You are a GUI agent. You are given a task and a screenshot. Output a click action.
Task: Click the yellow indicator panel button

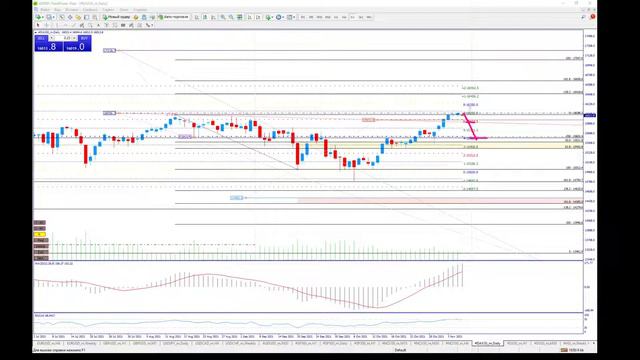[x=40, y=234]
